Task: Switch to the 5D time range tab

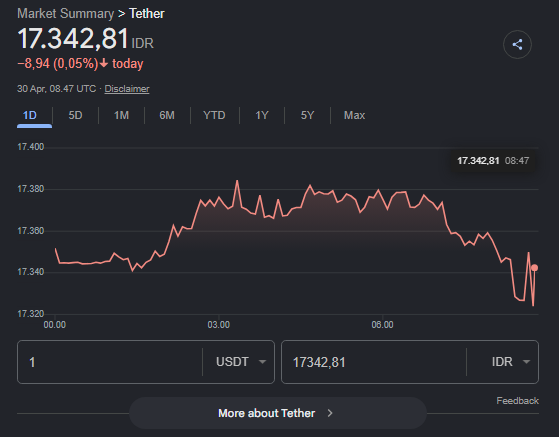Action: click(75, 115)
